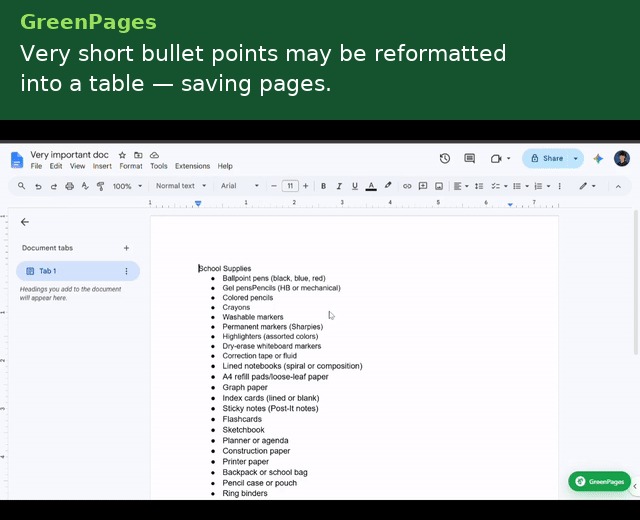Open the View menu
The image size is (640, 520).
click(x=78, y=166)
